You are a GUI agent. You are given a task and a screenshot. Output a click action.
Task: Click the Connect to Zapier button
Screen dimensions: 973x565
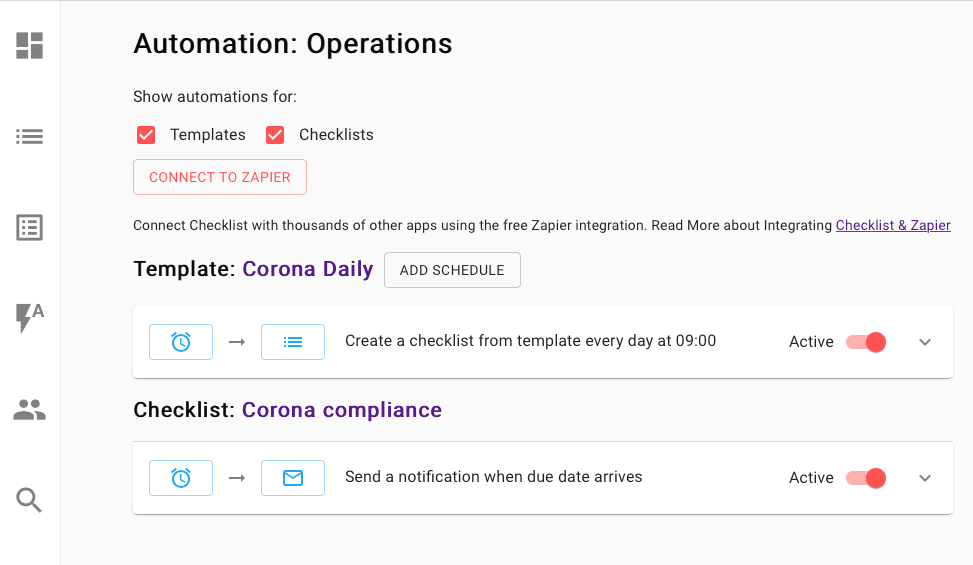pos(220,177)
